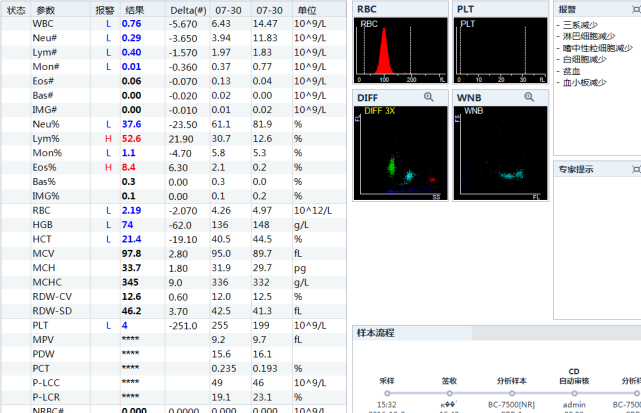Sort by the 报警 column header in table
Screen dimensions: 641x413
[x=105, y=10]
